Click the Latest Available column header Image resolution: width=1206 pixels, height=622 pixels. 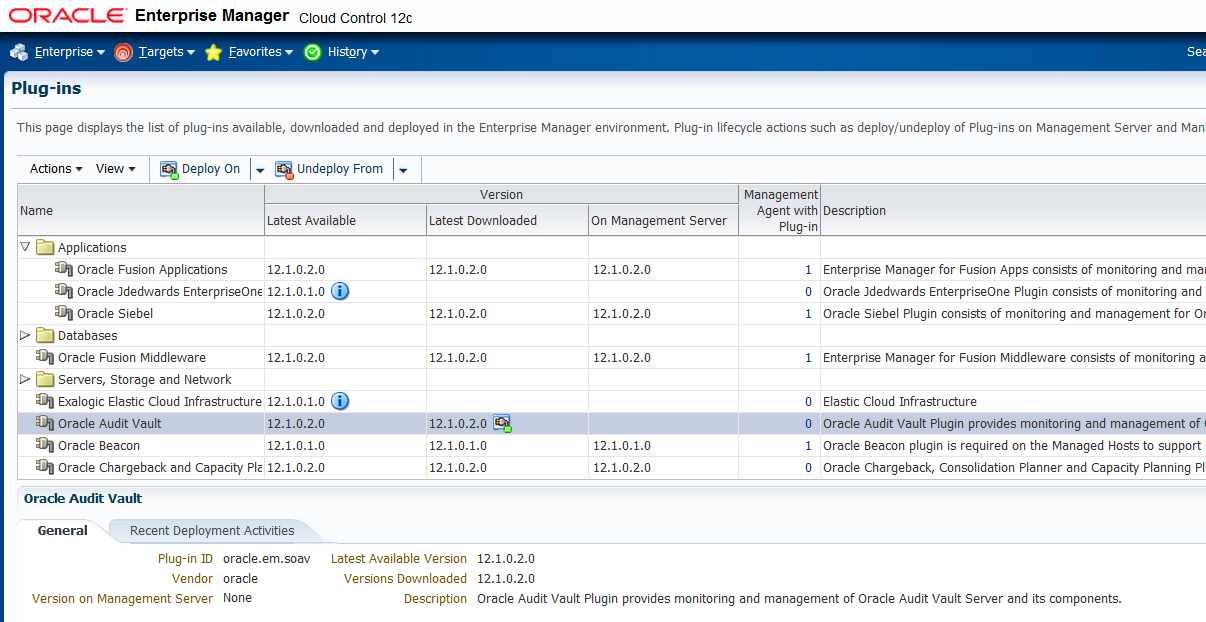pos(345,221)
